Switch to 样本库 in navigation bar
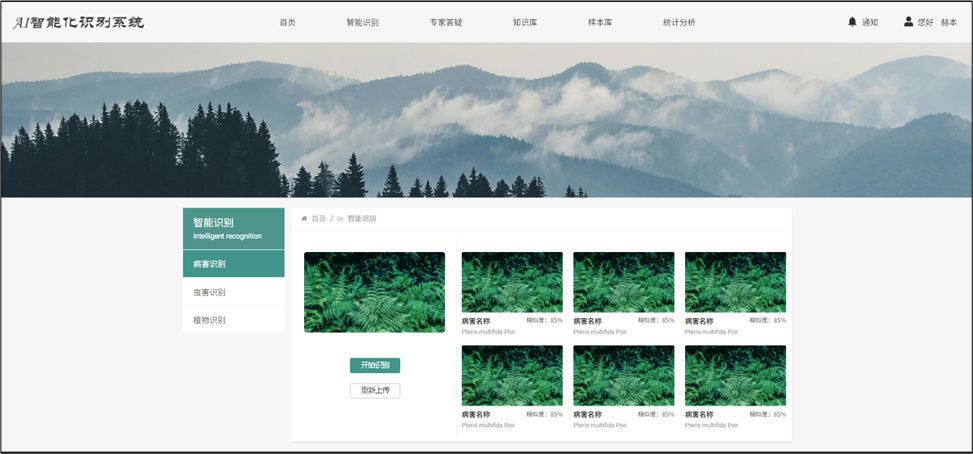Image resolution: width=973 pixels, height=454 pixels. pos(600,22)
